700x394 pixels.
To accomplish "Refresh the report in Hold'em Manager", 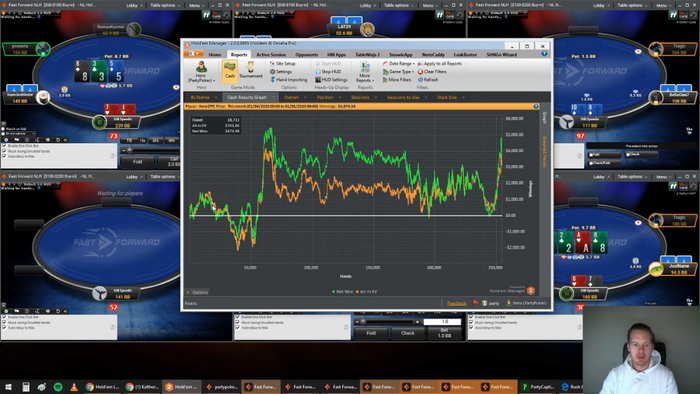I will coord(428,79).
